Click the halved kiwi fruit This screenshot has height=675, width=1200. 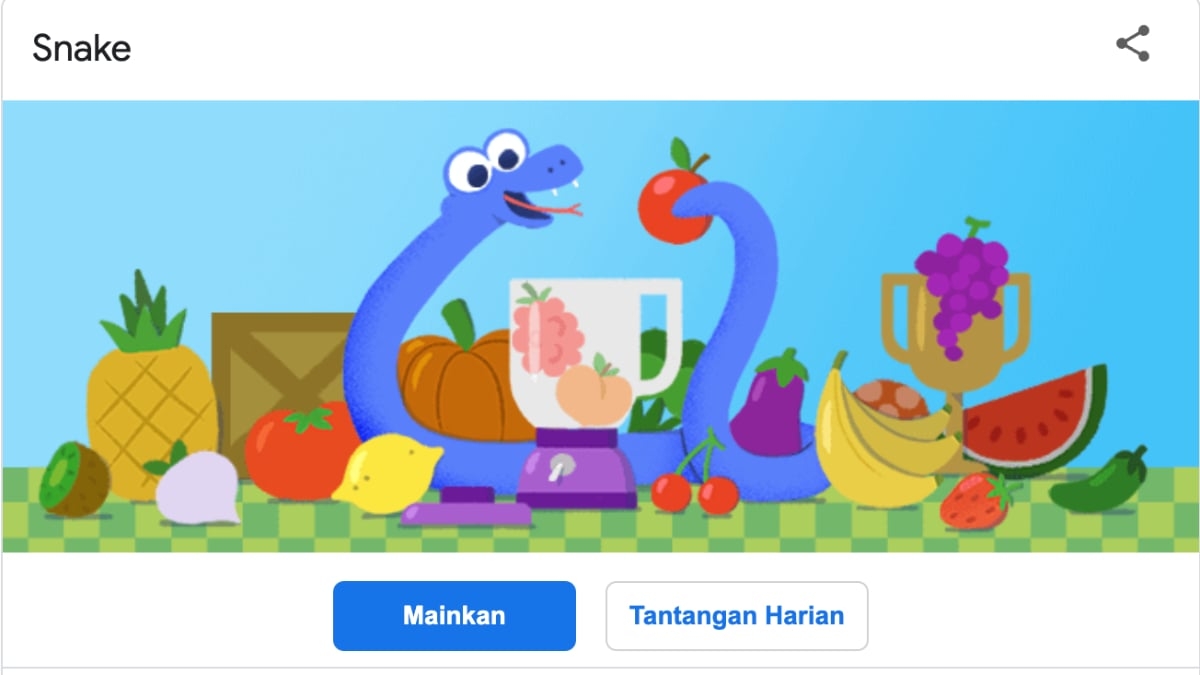pyautogui.click(x=75, y=480)
